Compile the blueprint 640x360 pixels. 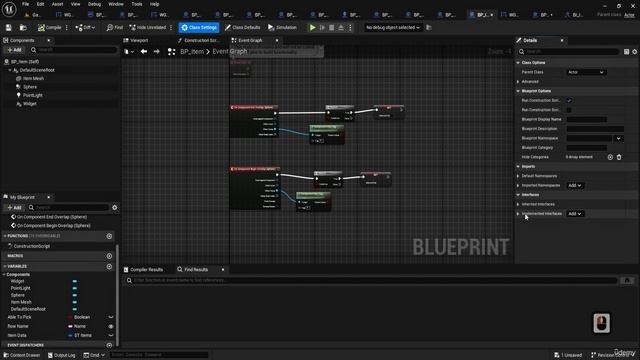point(49,27)
